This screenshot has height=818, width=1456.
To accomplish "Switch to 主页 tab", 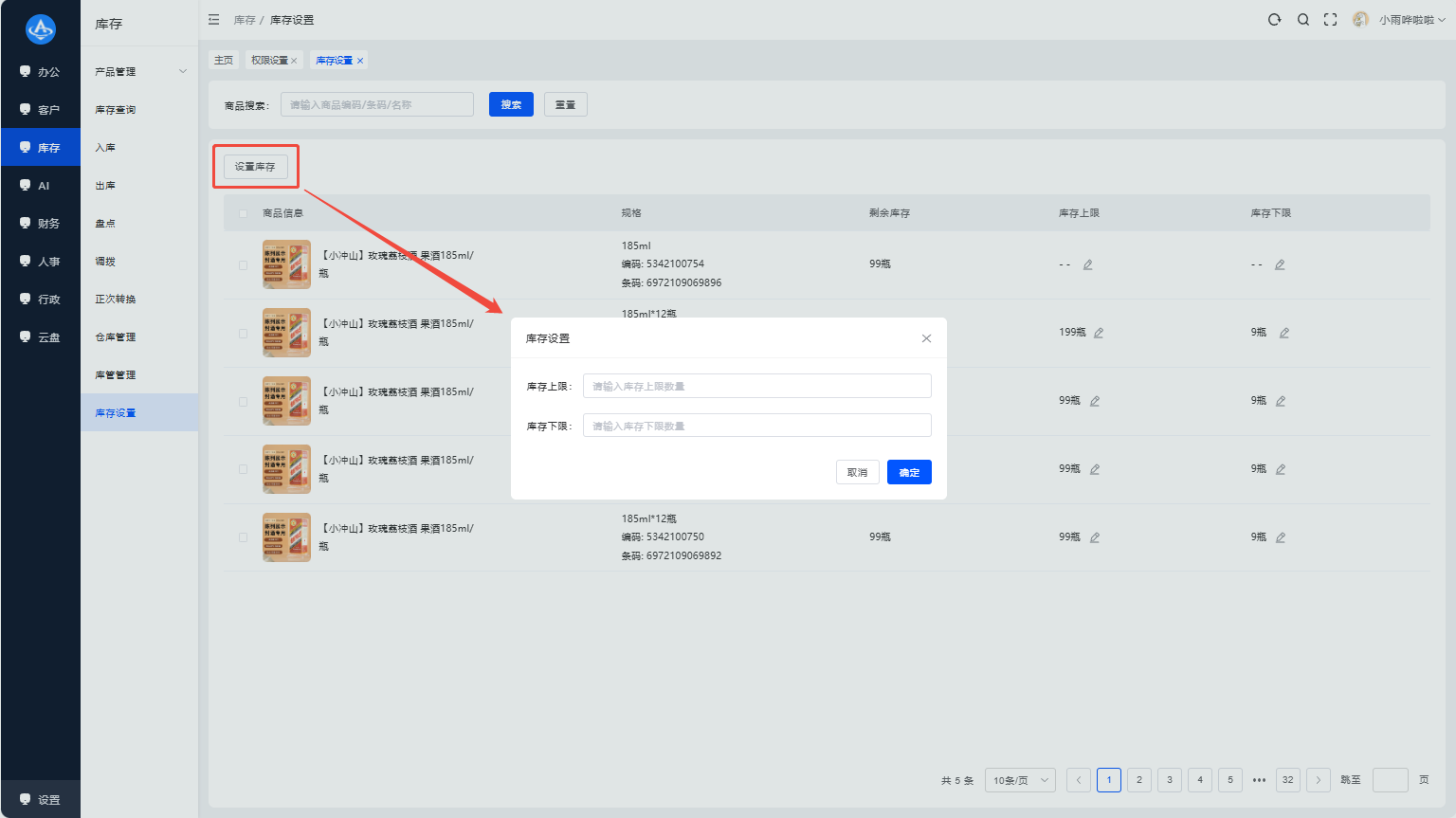I will (224, 61).
